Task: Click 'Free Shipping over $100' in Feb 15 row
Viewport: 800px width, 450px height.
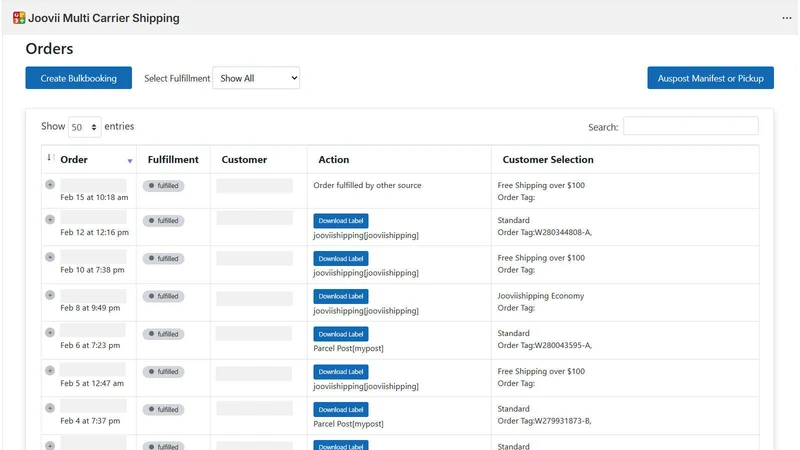Action: coord(541,186)
